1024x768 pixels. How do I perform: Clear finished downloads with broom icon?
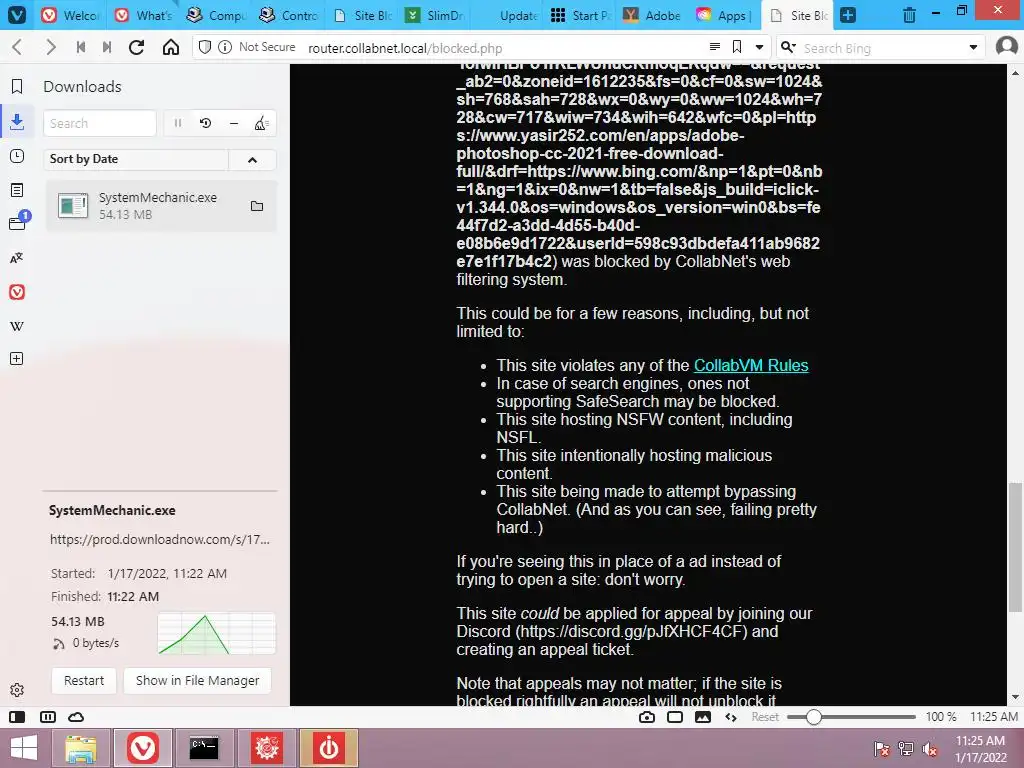pyautogui.click(x=261, y=123)
